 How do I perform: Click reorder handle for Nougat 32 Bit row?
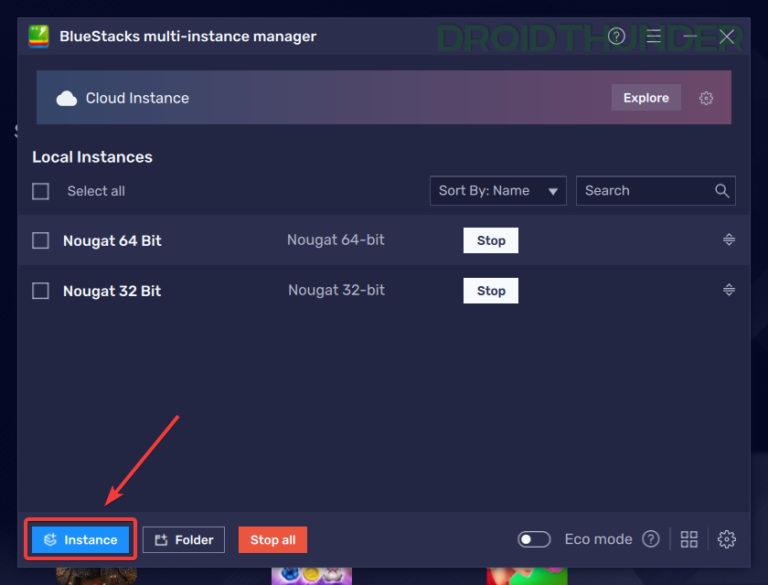point(729,290)
